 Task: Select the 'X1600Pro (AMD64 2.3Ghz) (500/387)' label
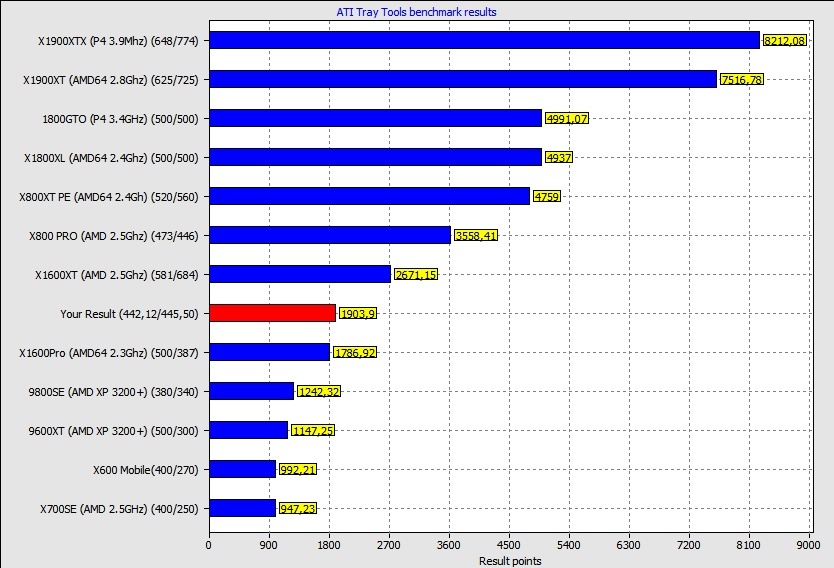coord(109,353)
